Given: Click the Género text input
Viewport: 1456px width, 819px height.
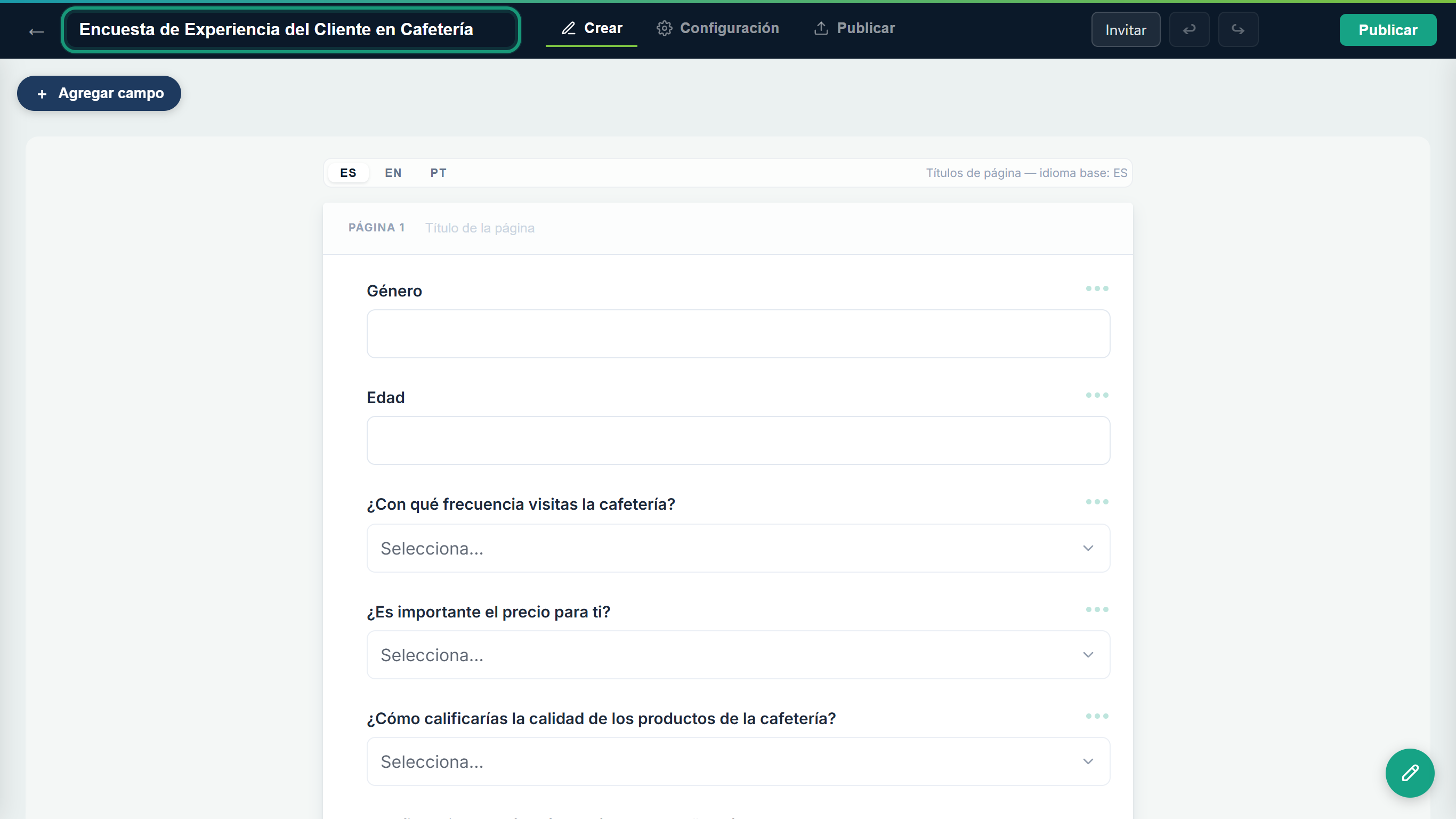Looking at the screenshot, I should coord(738,334).
